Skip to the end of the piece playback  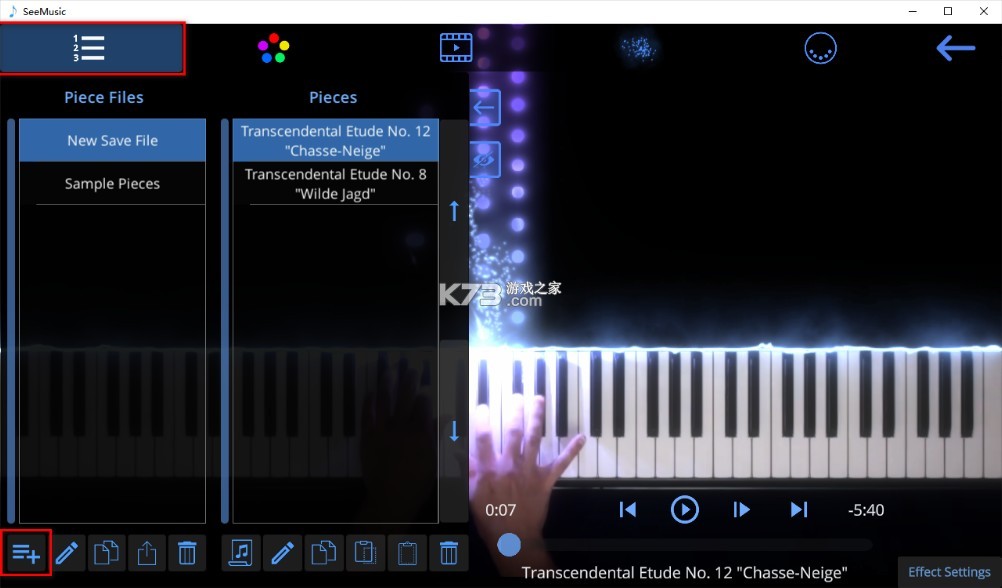click(x=798, y=509)
